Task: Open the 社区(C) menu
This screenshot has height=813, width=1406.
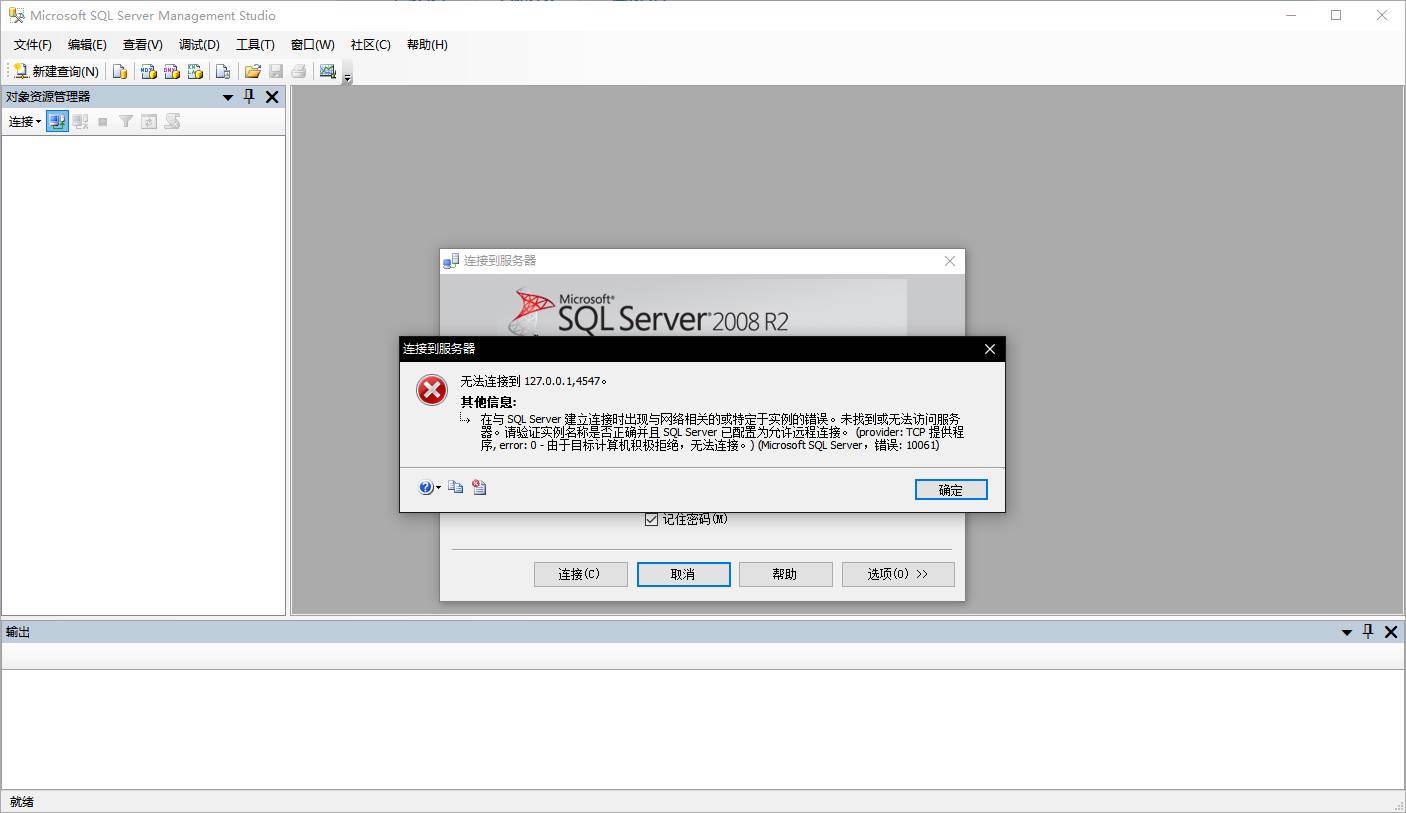Action: click(370, 44)
